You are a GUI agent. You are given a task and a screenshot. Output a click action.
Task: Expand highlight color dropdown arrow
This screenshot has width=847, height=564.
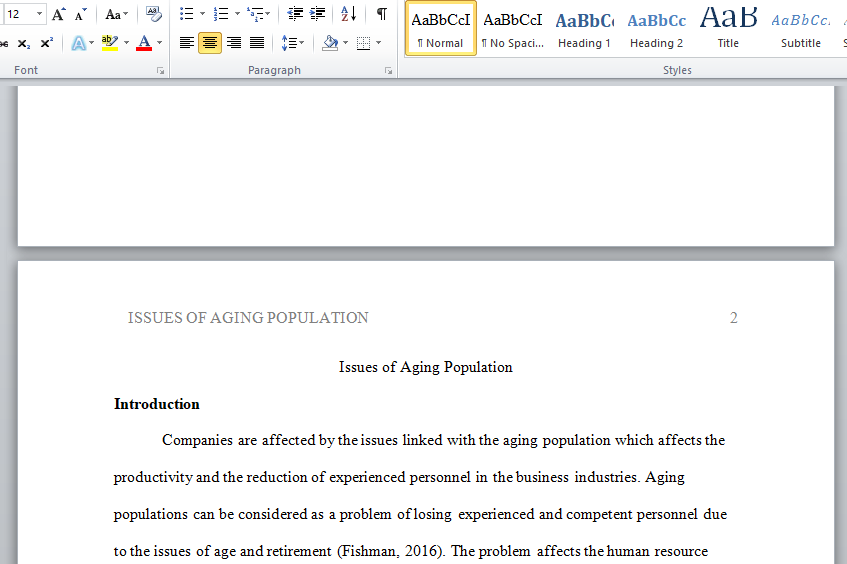click(x=126, y=43)
